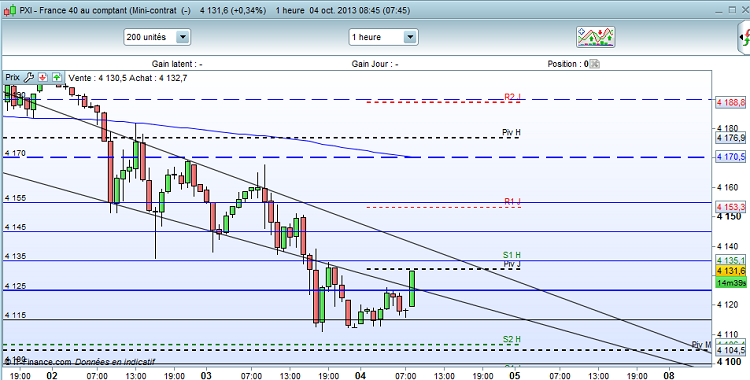Click the 4 155 level label on left
Viewport: 750px width, 380px height.
pyautogui.click(x=14, y=198)
